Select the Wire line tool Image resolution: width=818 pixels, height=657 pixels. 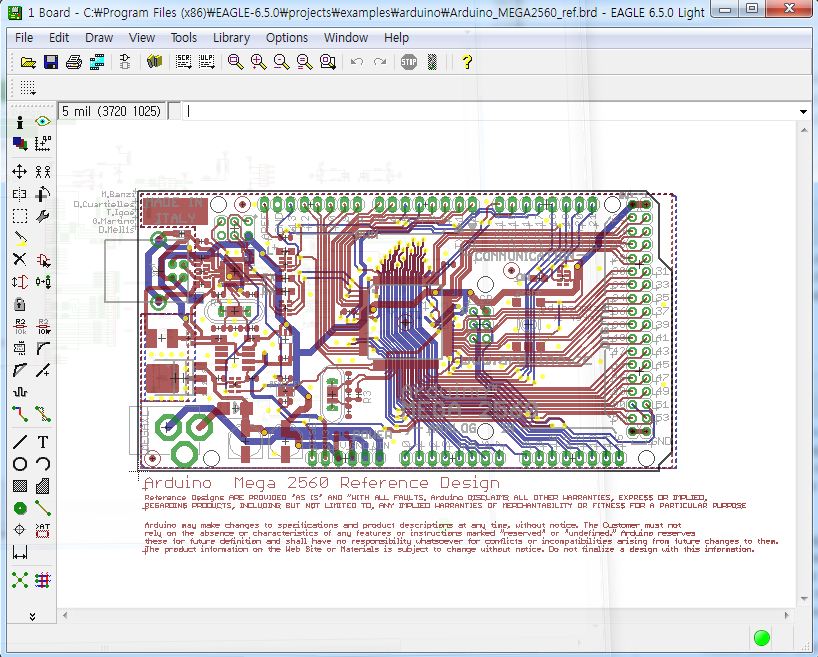click(x=20, y=443)
